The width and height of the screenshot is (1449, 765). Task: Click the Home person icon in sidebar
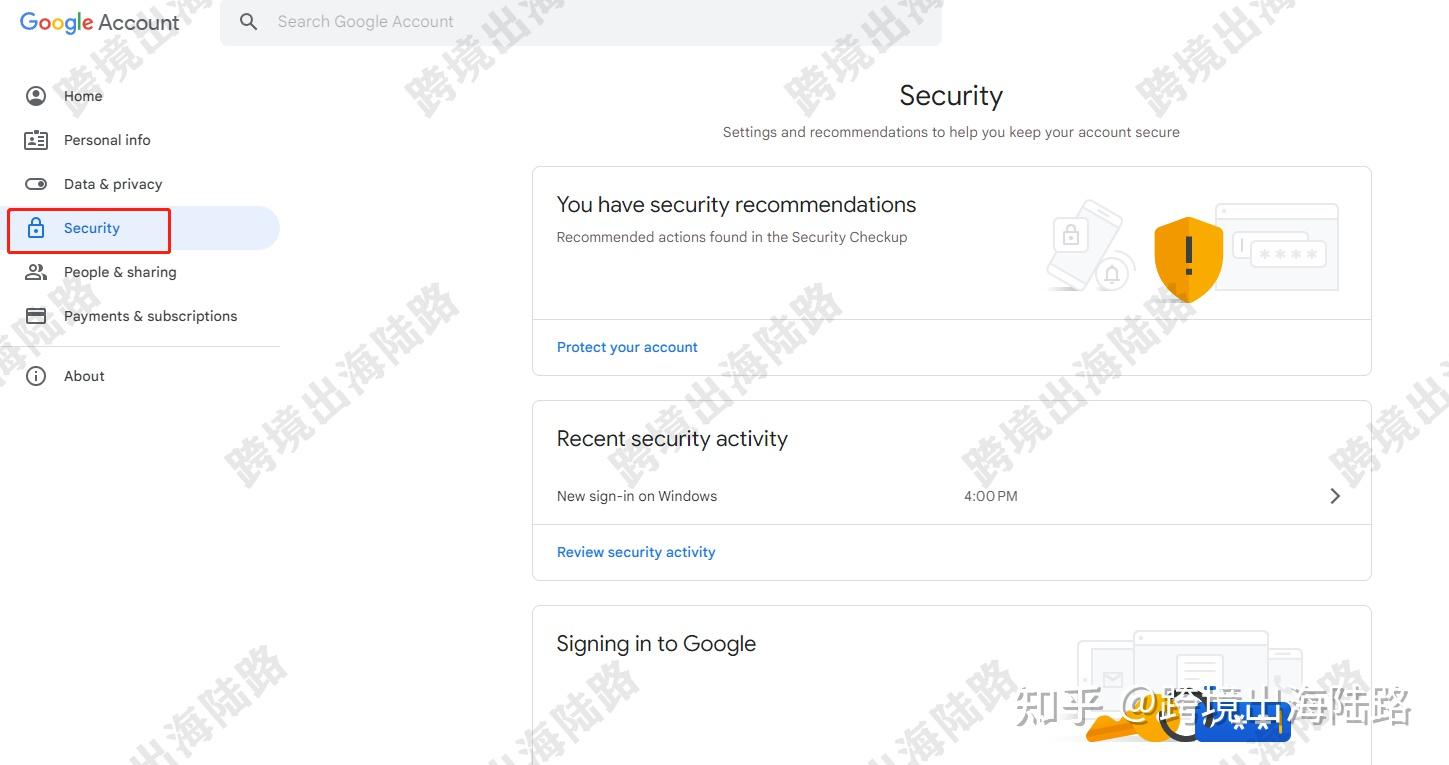[x=36, y=96]
